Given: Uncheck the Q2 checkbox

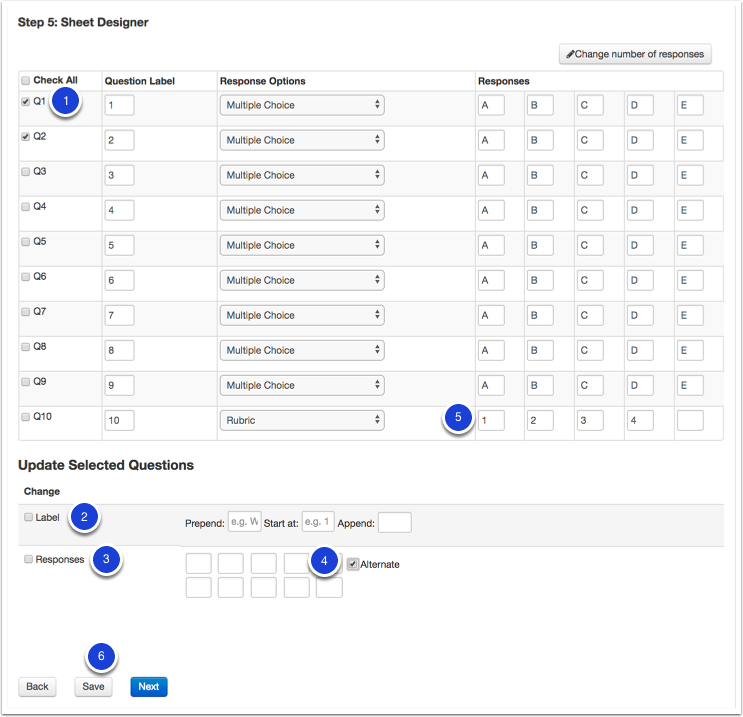Looking at the screenshot, I should click(x=26, y=136).
